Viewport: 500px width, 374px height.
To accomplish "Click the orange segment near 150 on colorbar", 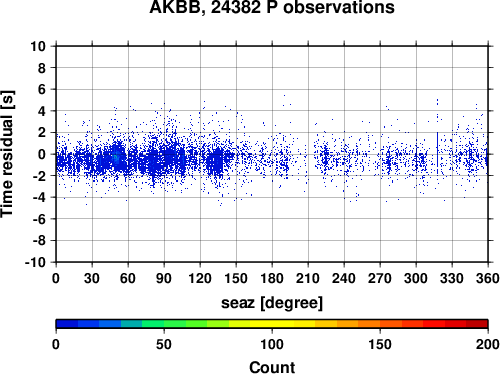I will (380, 324).
